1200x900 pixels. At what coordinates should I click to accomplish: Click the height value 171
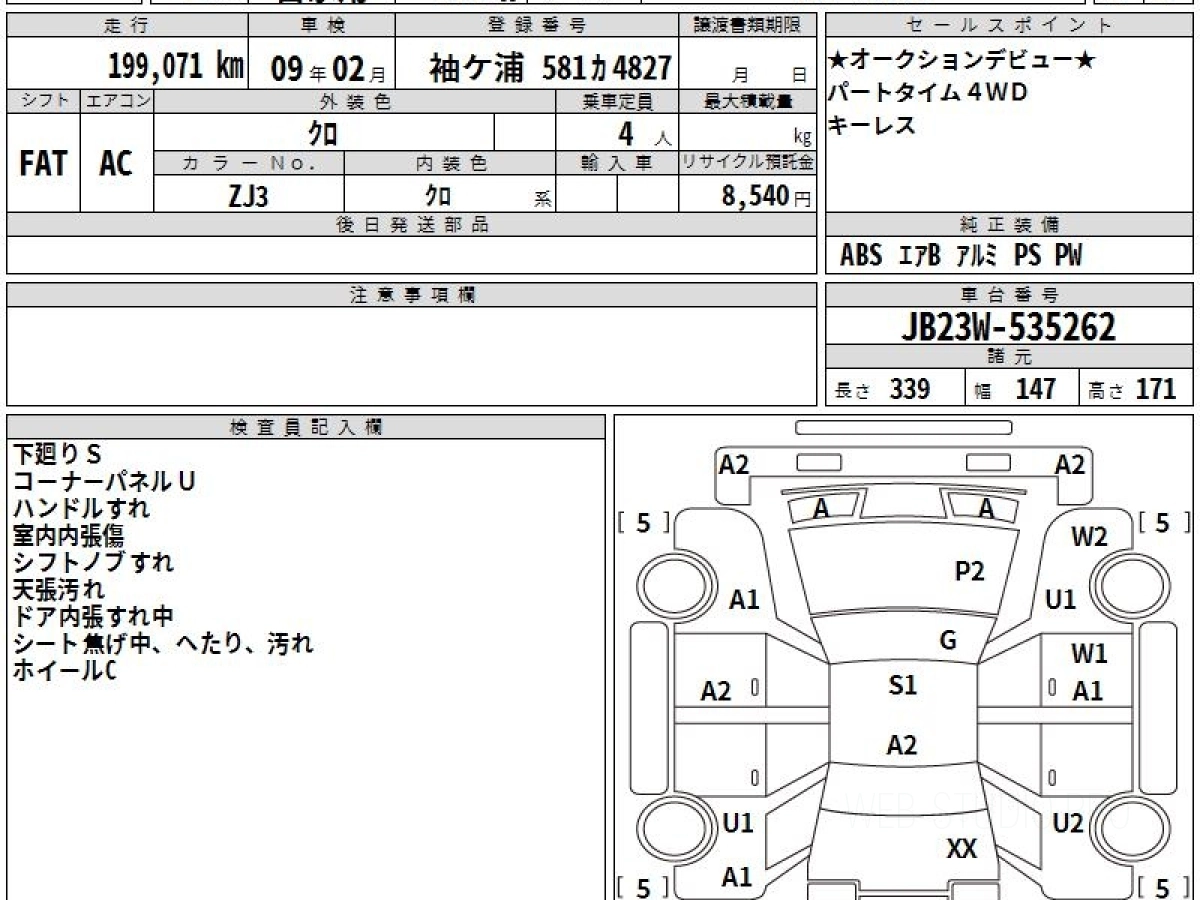tap(1156, 389)
